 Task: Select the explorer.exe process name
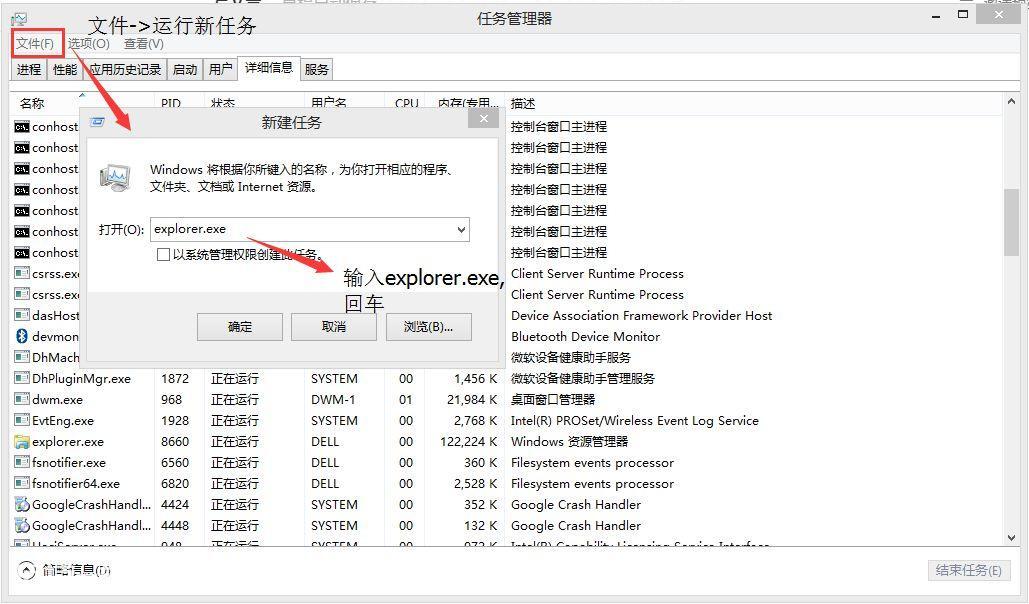[68, 441]
